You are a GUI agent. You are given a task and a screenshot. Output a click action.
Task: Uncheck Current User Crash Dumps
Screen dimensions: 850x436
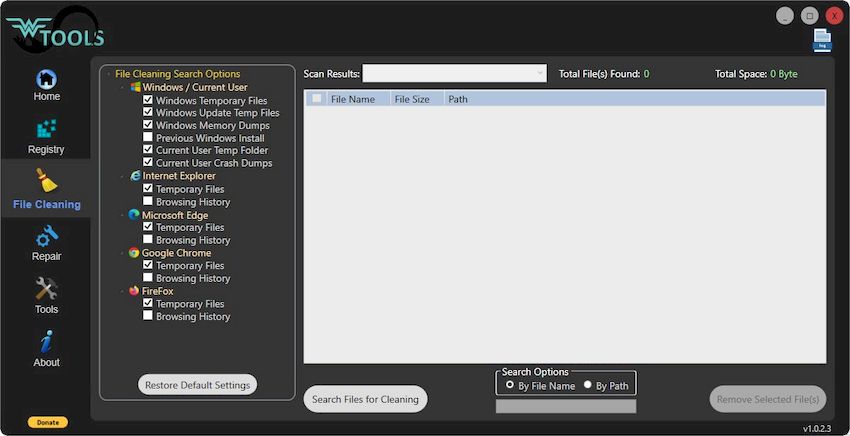(x=147, y=162)
